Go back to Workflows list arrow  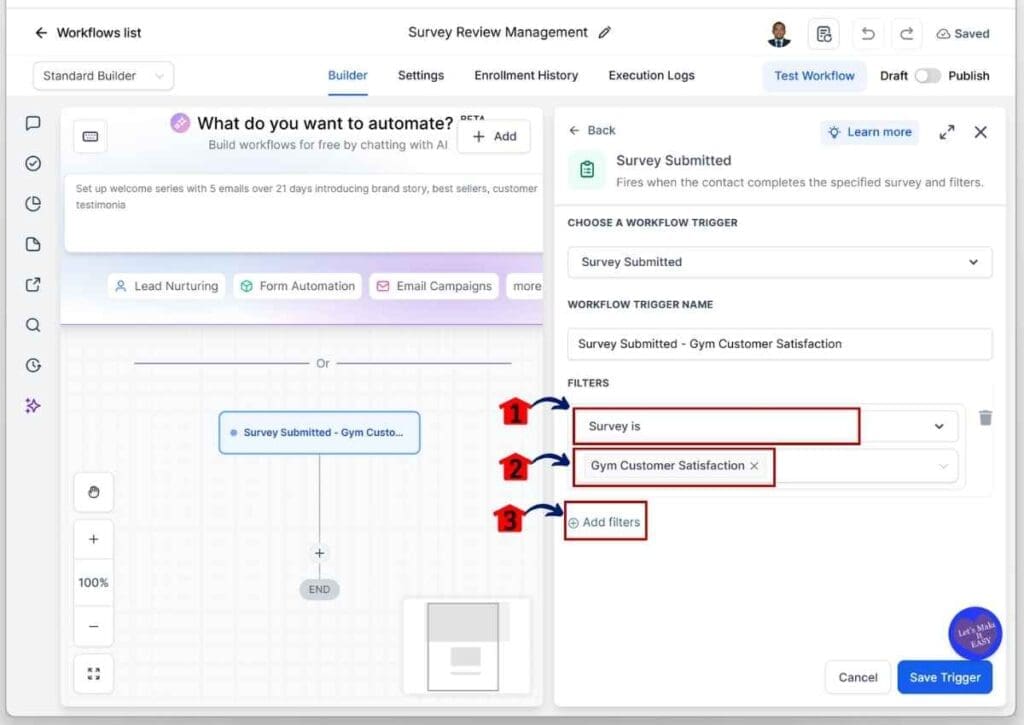(41, 33)
